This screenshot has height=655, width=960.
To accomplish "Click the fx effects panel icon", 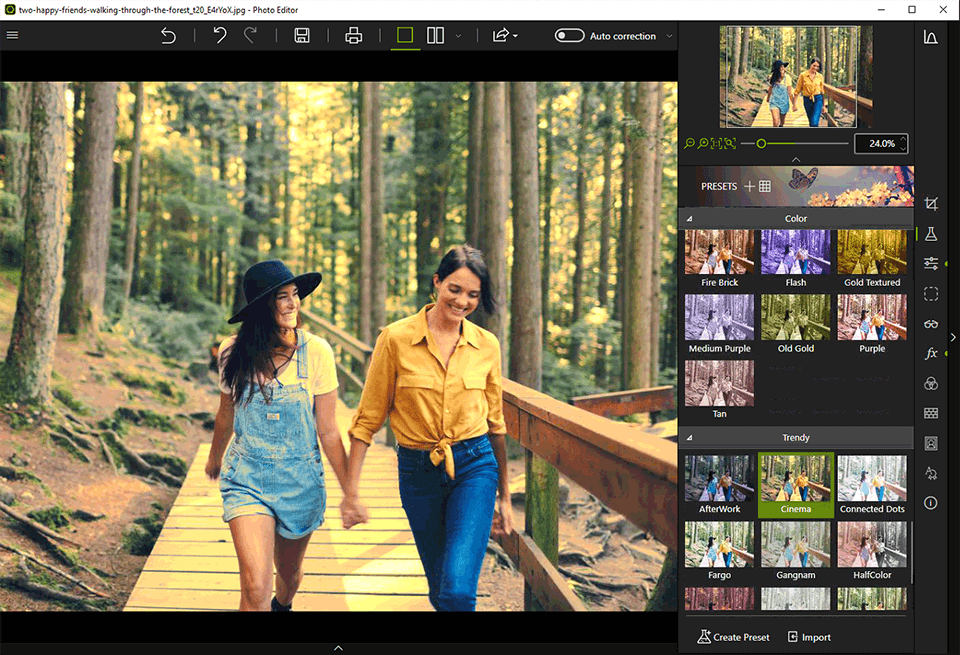I will [930, 353].
